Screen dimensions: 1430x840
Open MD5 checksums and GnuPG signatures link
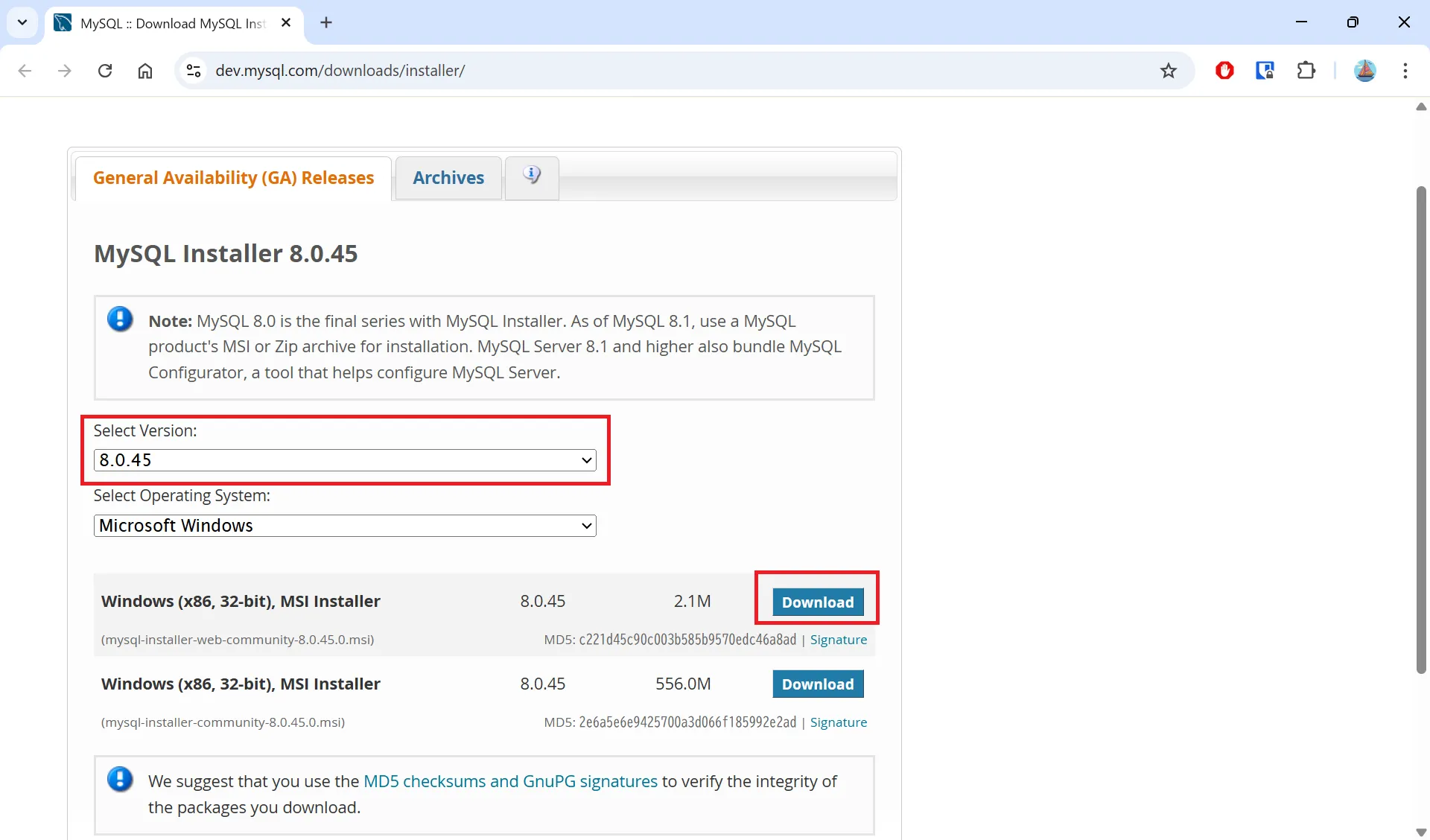tap(510, 781)
